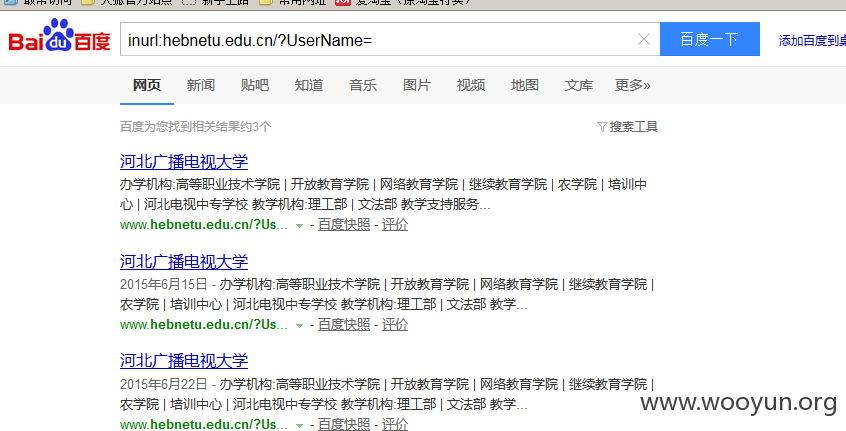Image resolution: width=846 pixels, height=431 pixels.
Task: Open the 音乐 tab
Action: click(363, 85)
